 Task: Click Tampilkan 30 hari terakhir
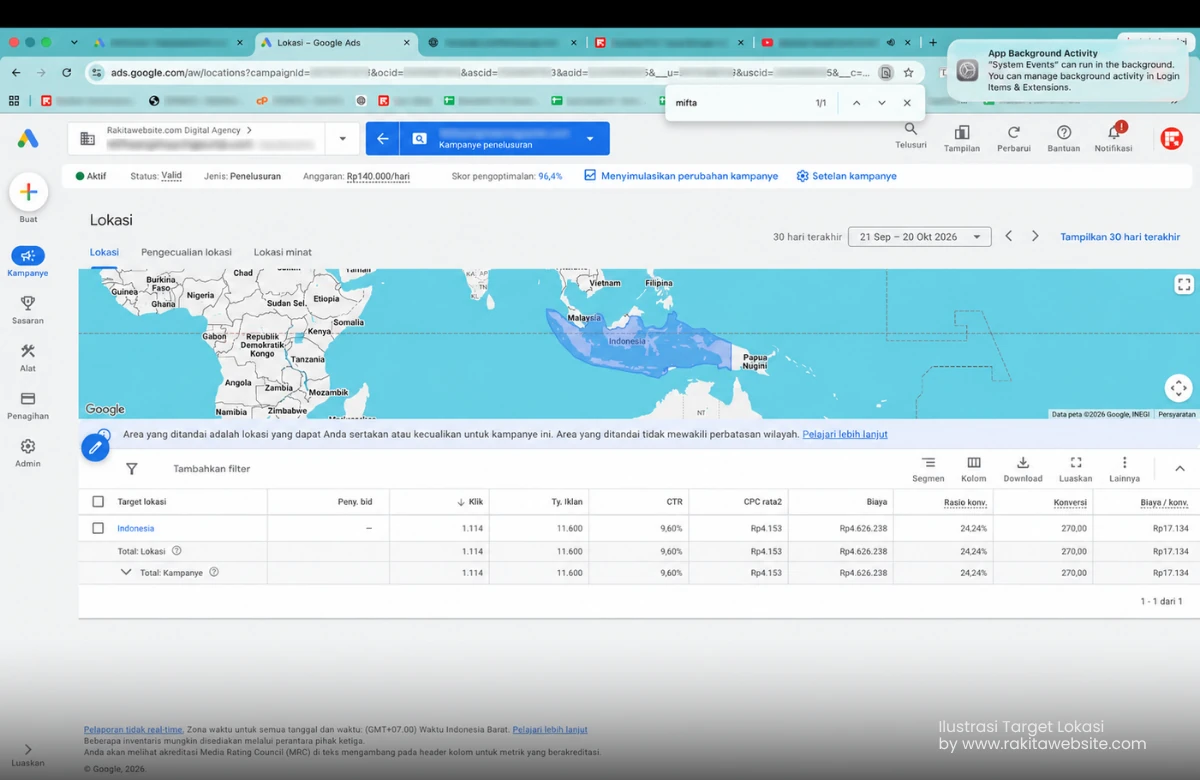click(1120, 237)
